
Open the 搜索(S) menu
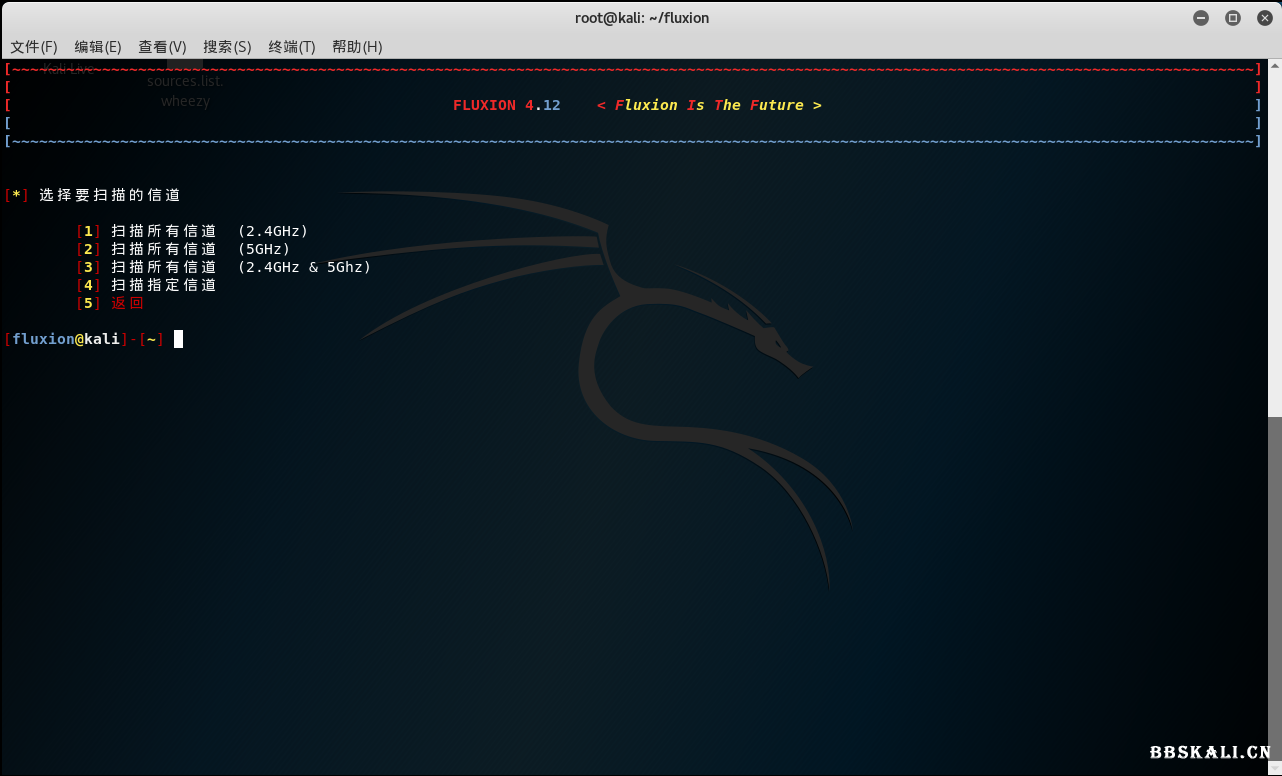(x=227, y=47)
